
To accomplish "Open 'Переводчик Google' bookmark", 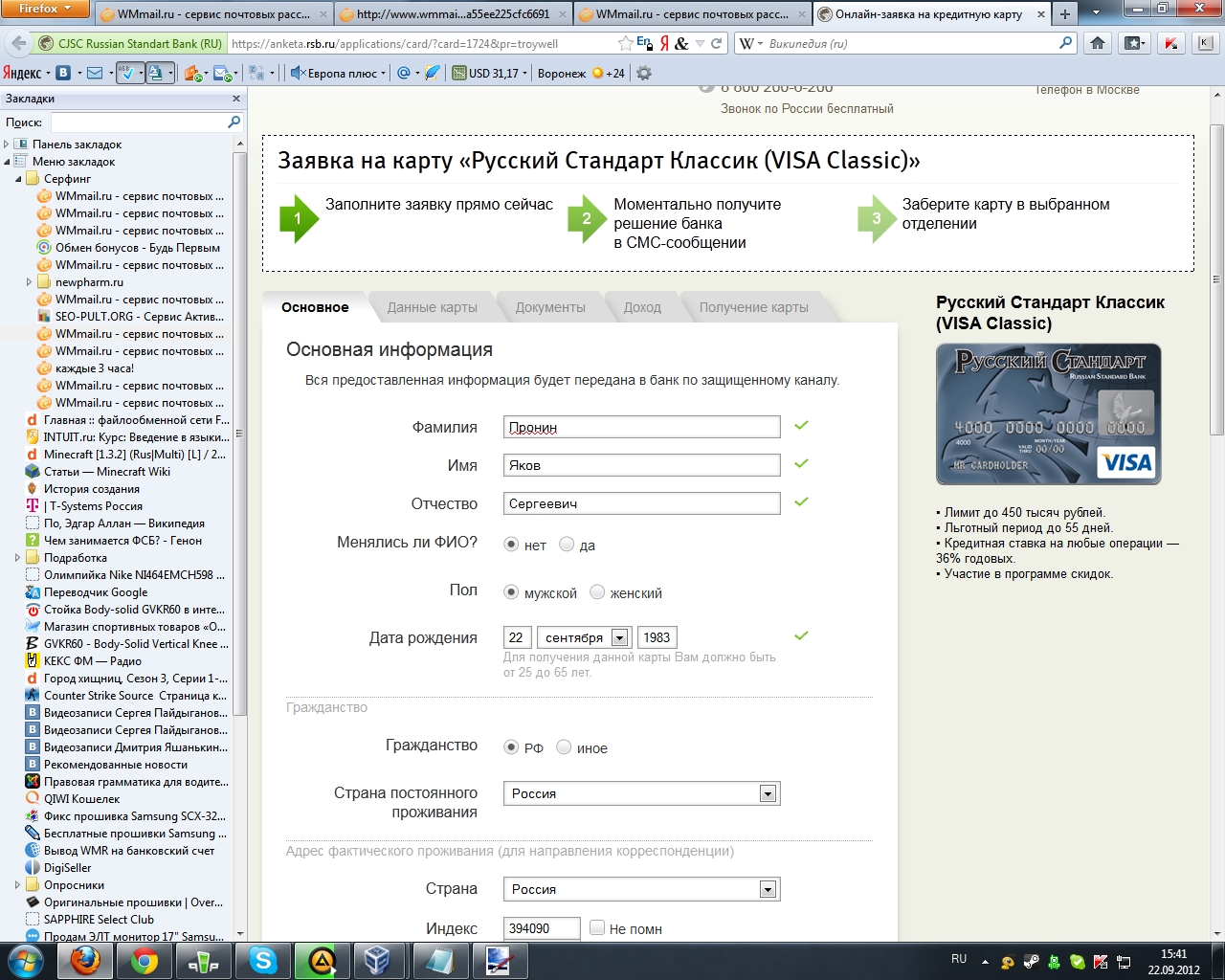I will [96, 592].
